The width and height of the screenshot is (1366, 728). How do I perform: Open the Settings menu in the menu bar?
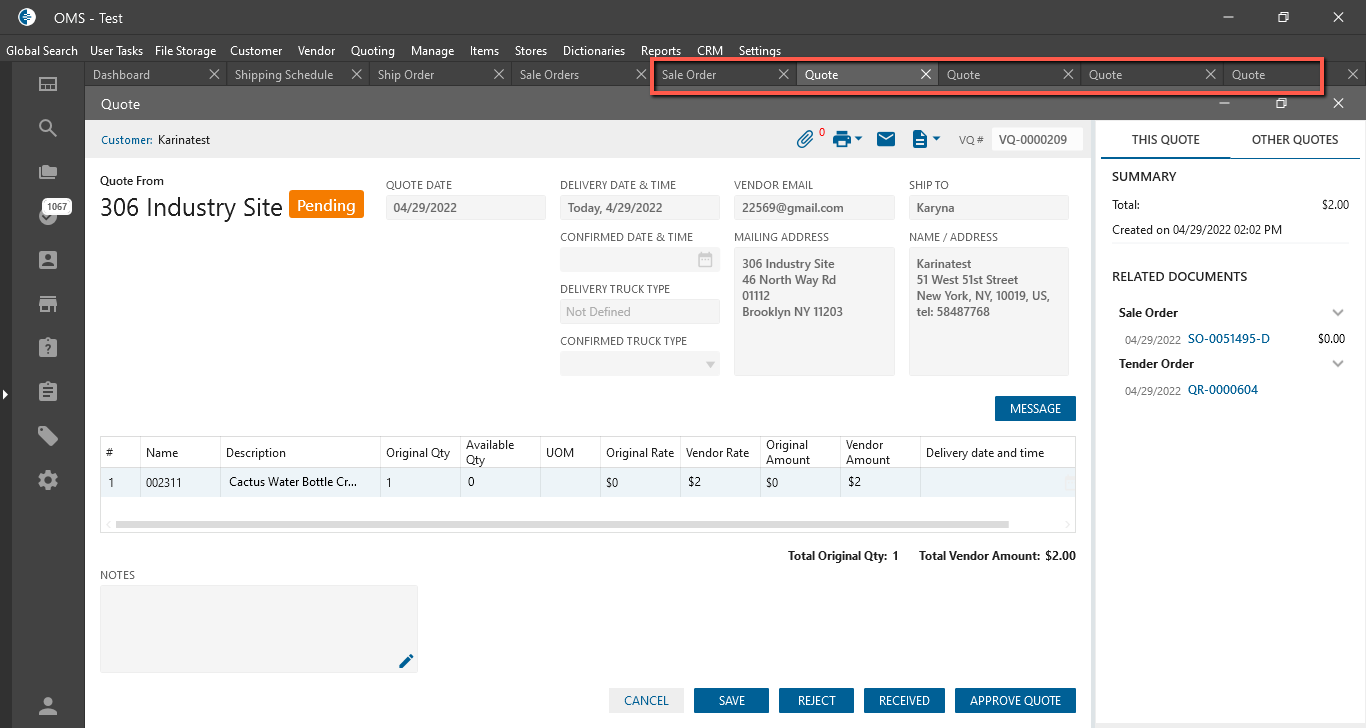pos(760,50)
